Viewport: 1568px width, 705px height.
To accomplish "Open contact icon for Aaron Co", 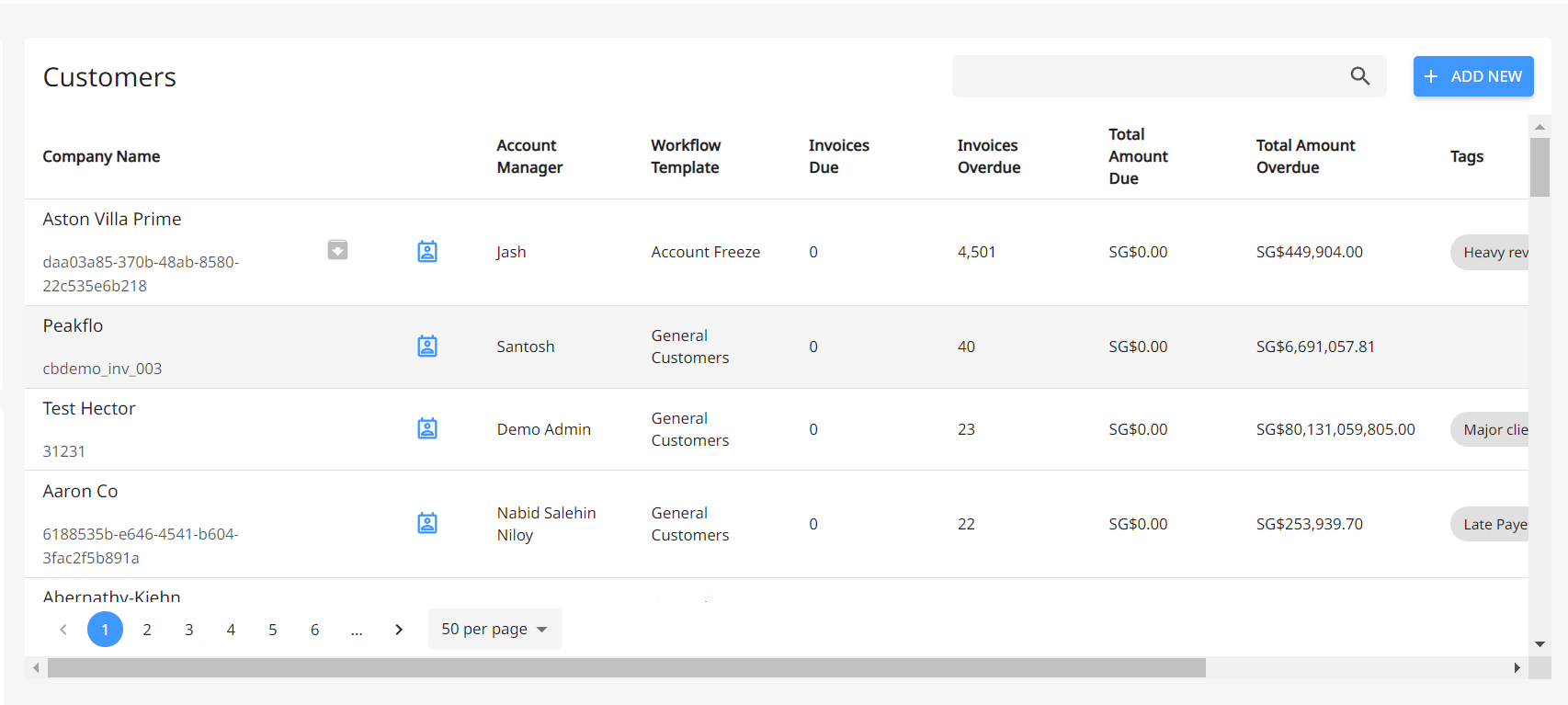I will 427,523.
